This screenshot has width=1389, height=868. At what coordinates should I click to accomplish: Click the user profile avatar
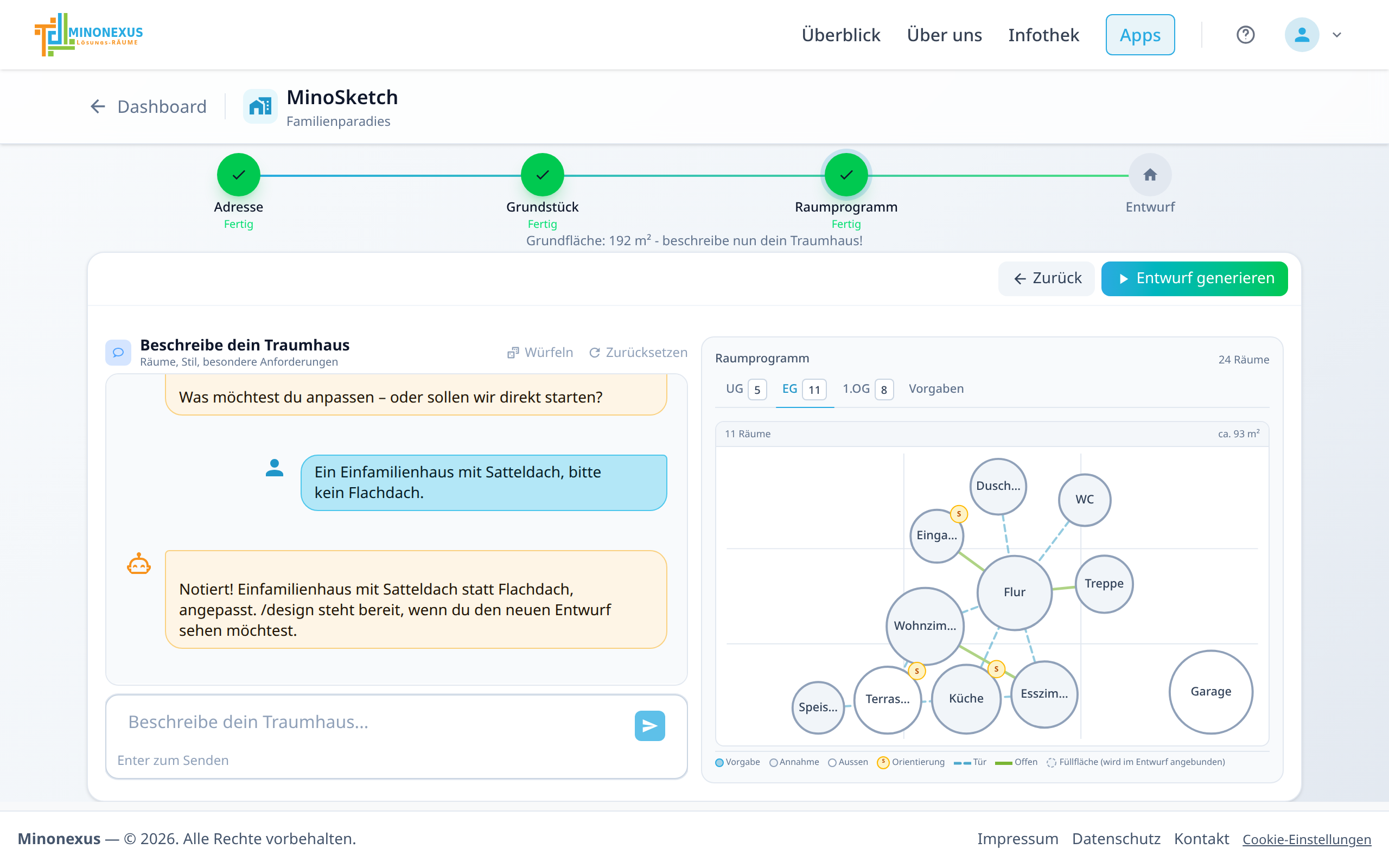1301,35
